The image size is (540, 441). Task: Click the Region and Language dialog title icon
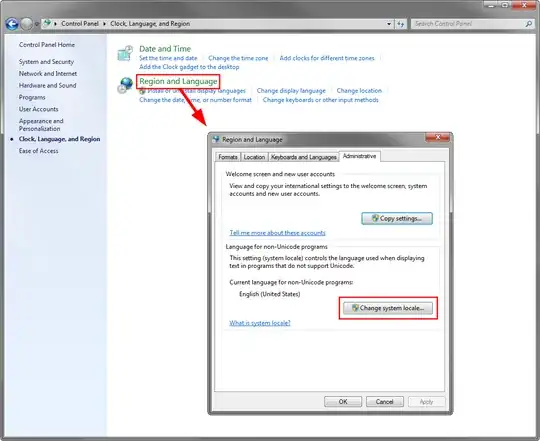[x=216, y=139]
